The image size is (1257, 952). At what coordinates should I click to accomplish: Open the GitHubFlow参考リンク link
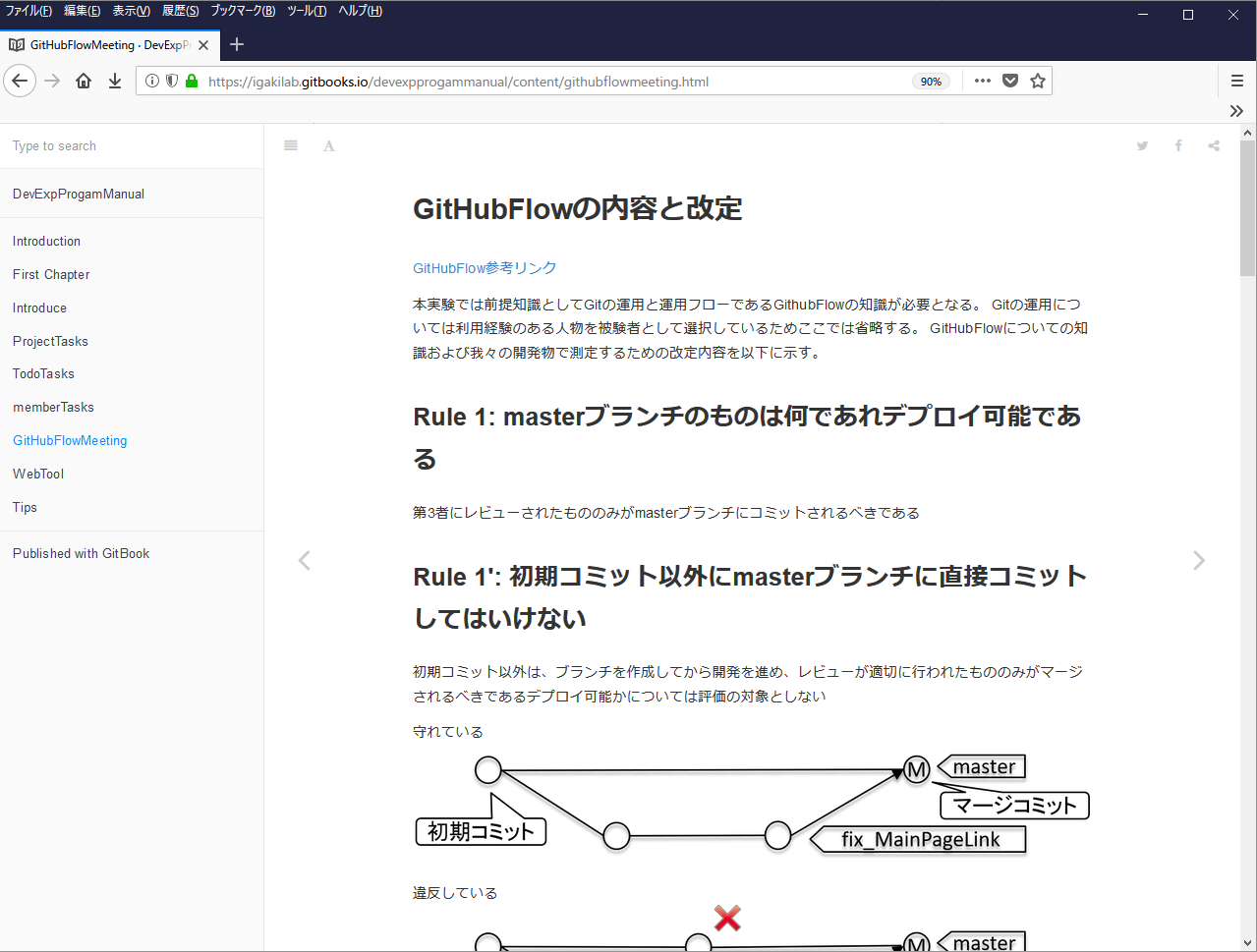pyautogui.click(x=485, y=268)
